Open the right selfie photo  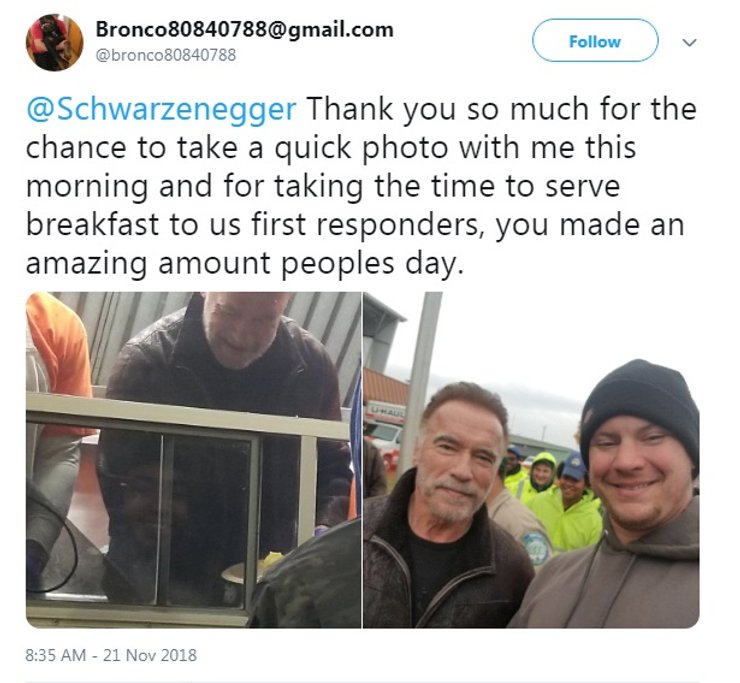pyautogui.click(x=531, y=460)
